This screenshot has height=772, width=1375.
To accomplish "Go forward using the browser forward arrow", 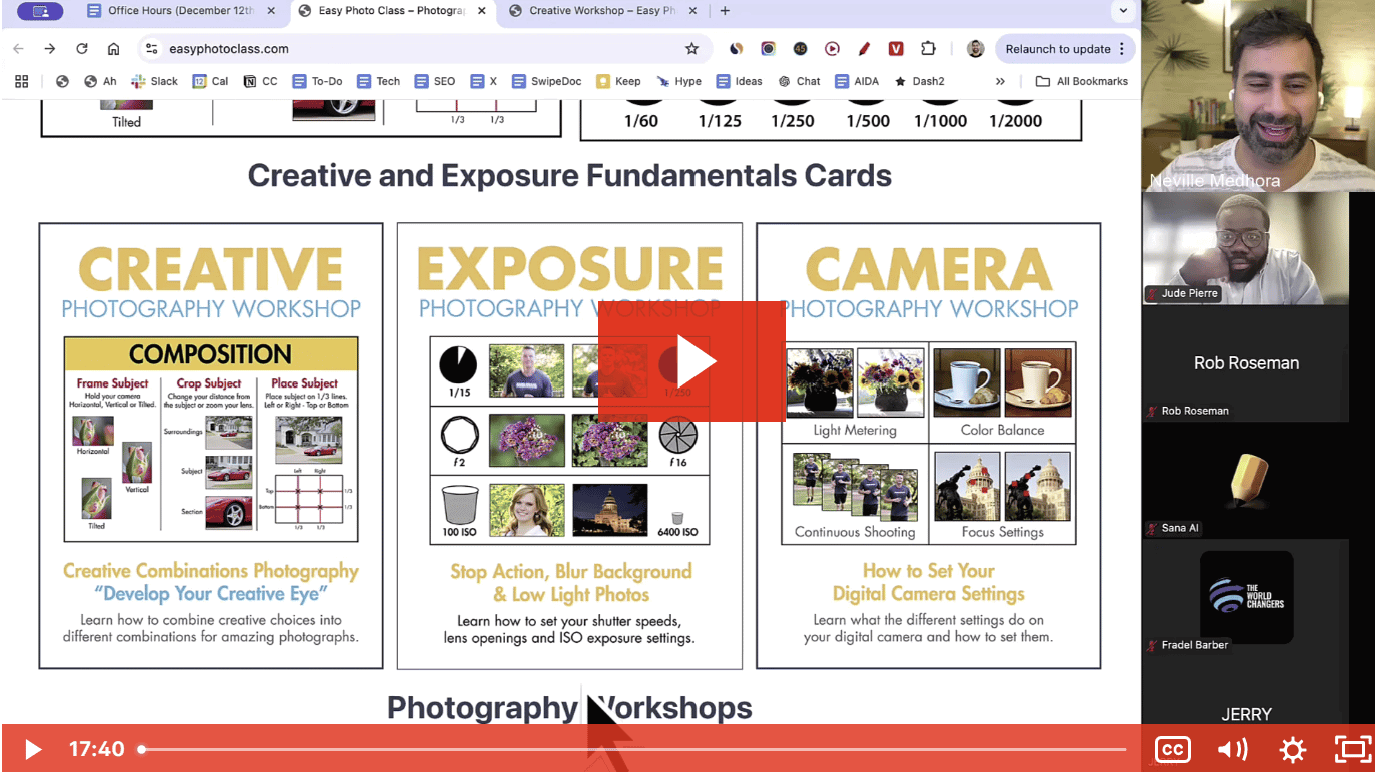I will (50, 48).
